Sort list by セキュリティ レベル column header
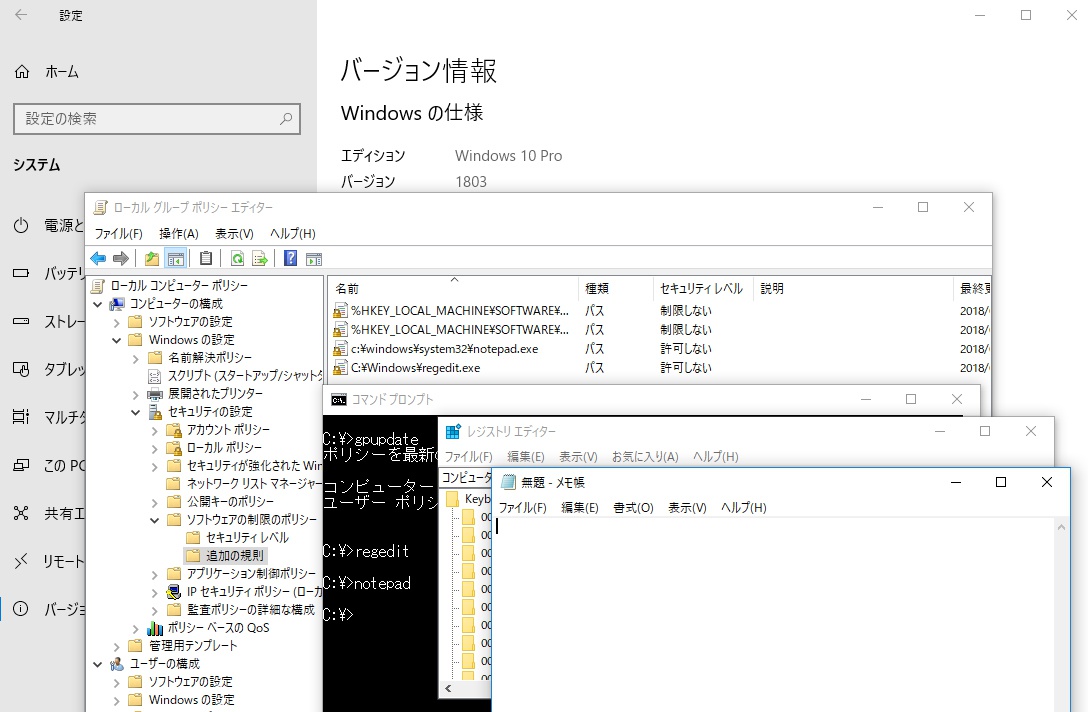 click(x=703, y=288)
